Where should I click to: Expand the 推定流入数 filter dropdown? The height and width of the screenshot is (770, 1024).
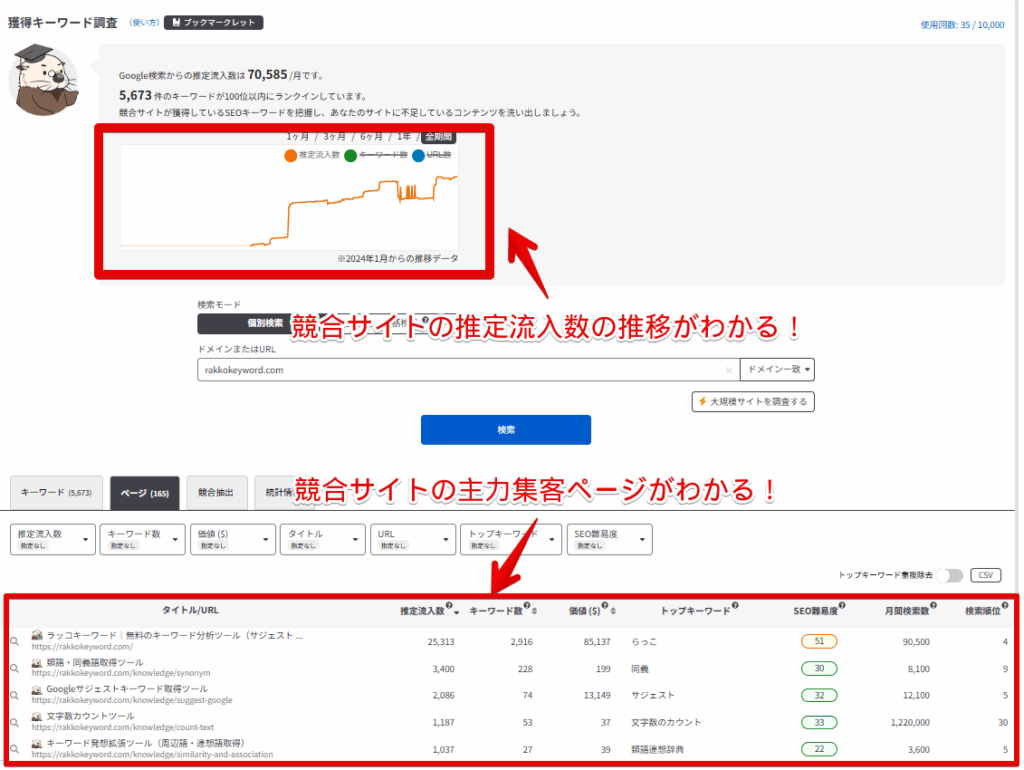[53, 539]
